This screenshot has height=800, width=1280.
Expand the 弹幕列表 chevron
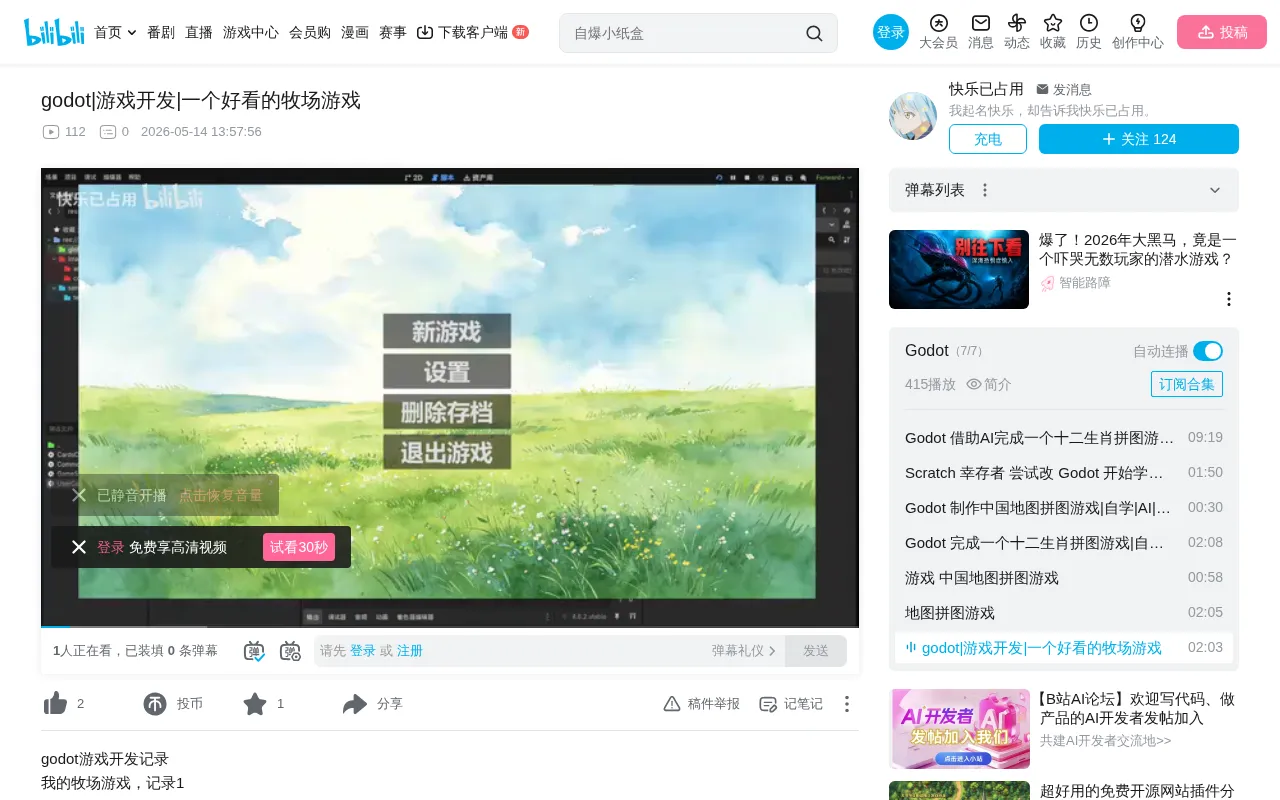point(1215,190)
